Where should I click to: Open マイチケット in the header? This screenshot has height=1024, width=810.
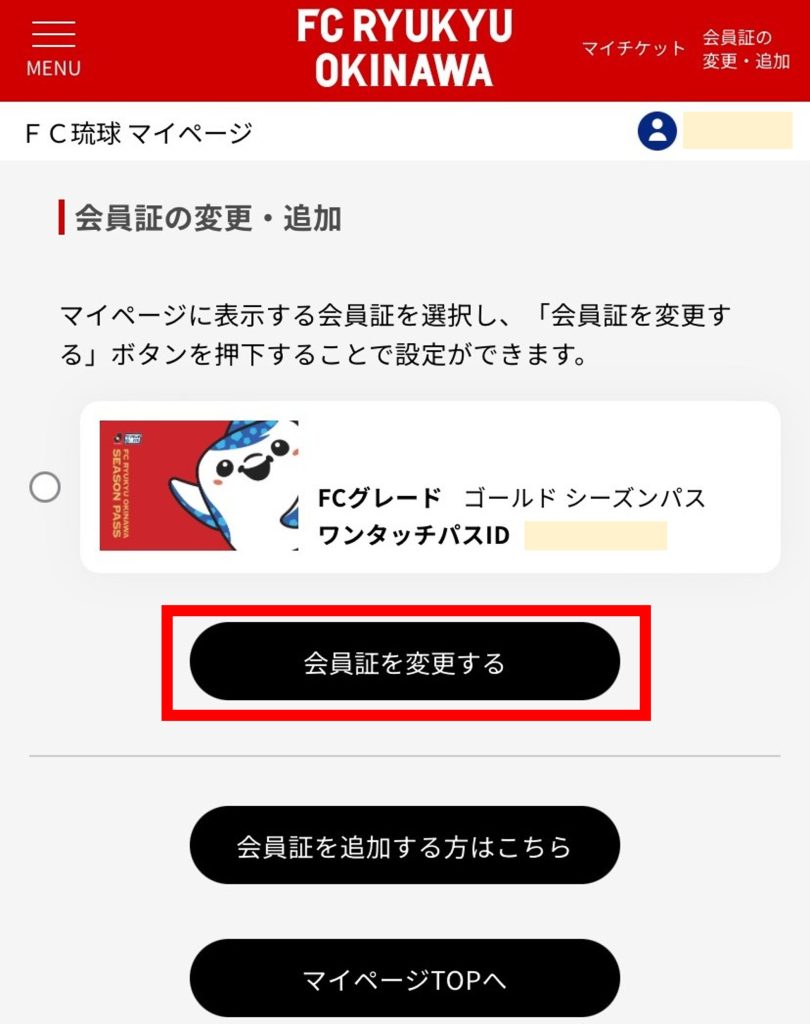[x=634, y=48]
